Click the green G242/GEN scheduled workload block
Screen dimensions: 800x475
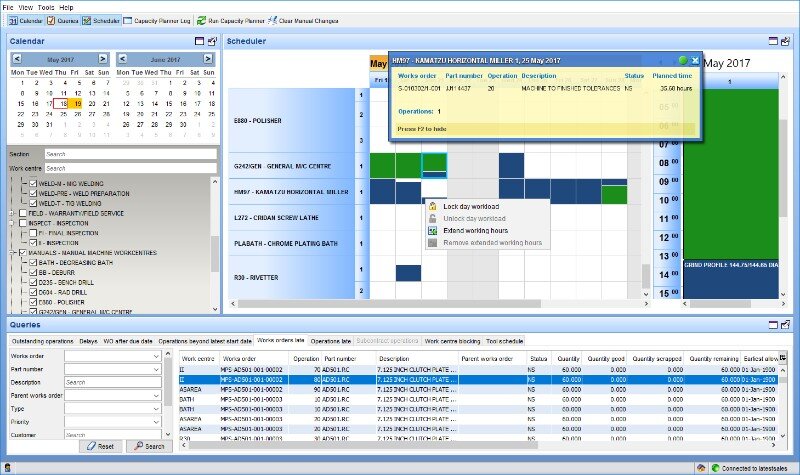pos(382,164)
